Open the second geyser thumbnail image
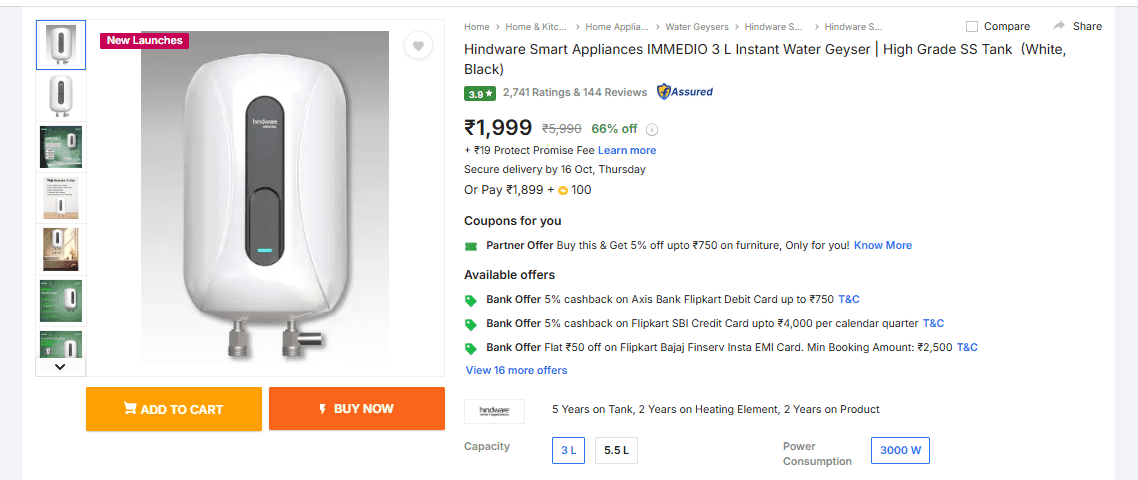 (61, 96)
